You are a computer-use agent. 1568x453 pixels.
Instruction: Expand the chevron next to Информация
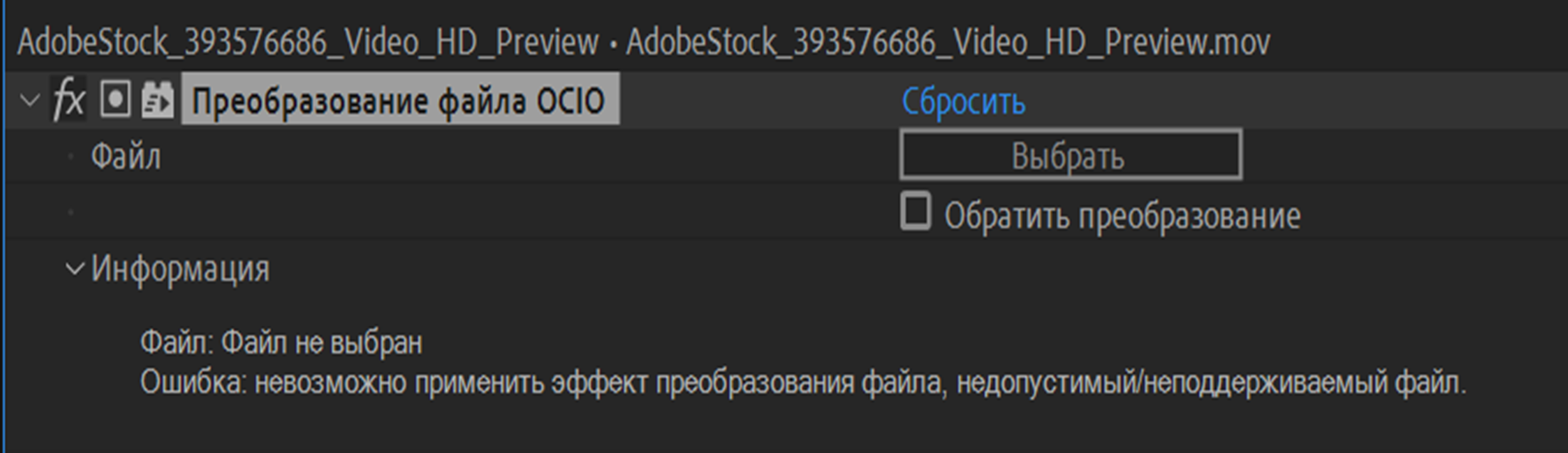[75, 269]
